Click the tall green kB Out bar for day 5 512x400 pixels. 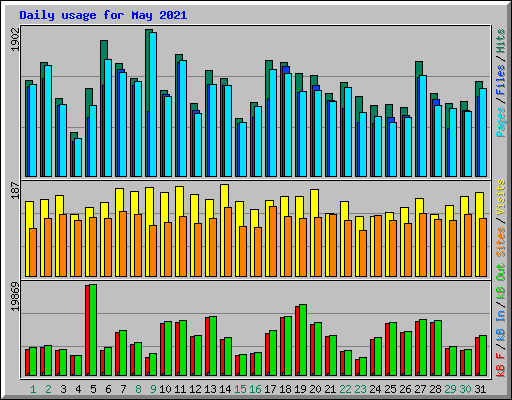click(x=93, y=330)
